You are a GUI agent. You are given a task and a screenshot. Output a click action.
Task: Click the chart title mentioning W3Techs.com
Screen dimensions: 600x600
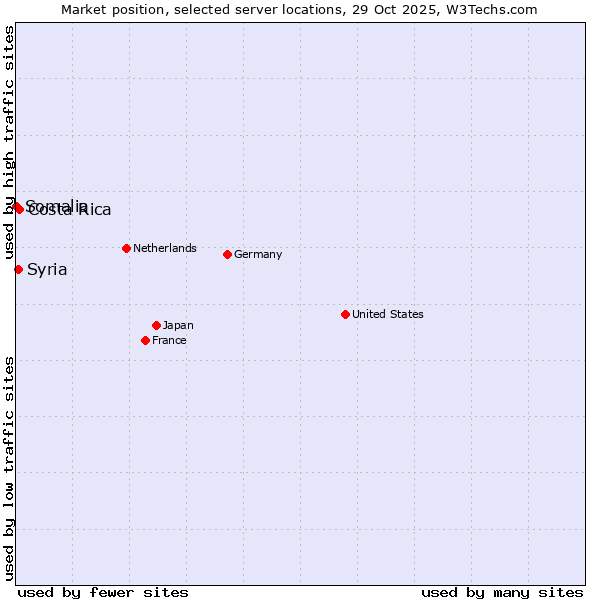[x=299, y=10]
